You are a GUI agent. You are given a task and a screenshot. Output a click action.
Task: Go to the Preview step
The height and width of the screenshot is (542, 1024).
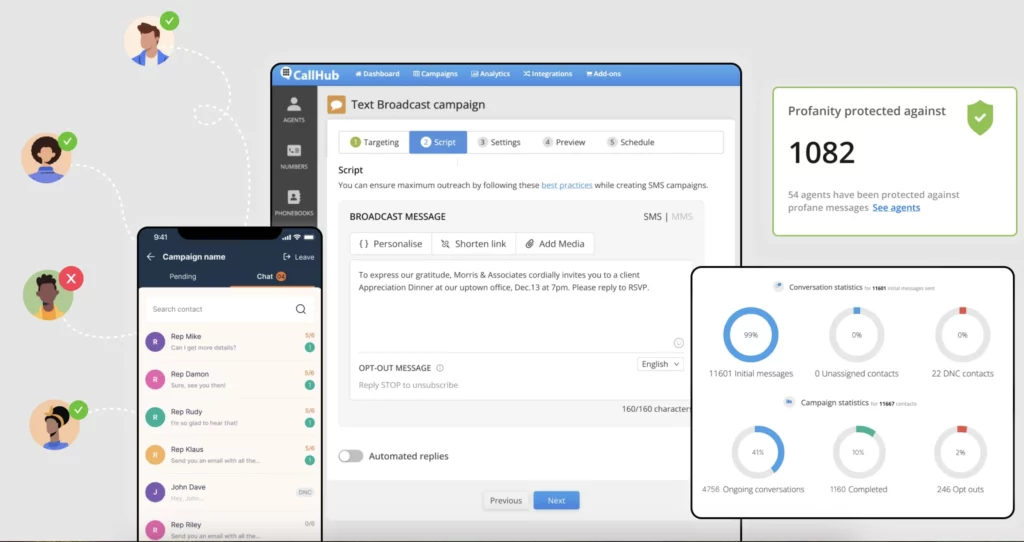pyautogui.click(x=564, y=142)
